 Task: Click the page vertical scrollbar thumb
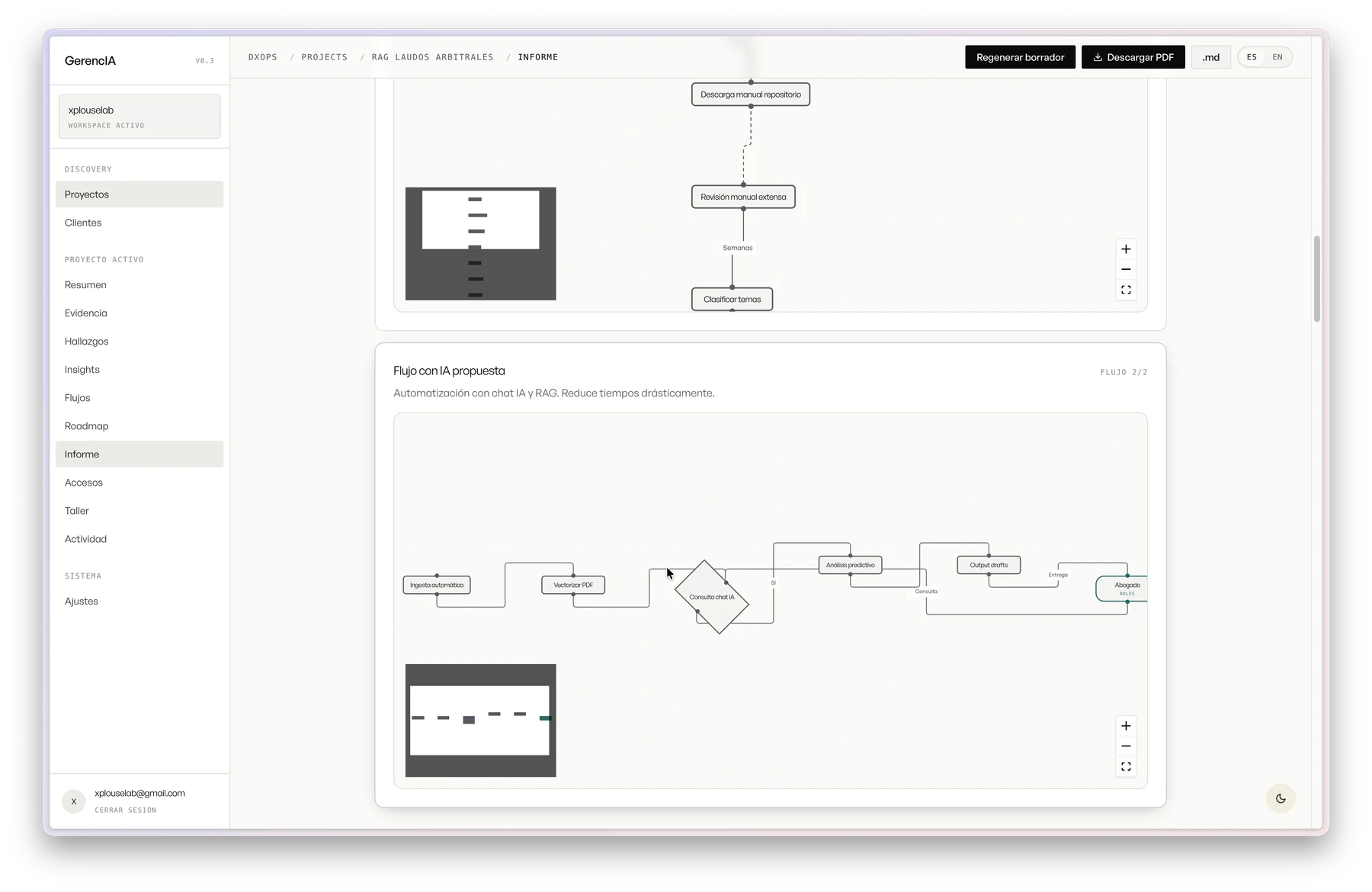[1316, 279]
